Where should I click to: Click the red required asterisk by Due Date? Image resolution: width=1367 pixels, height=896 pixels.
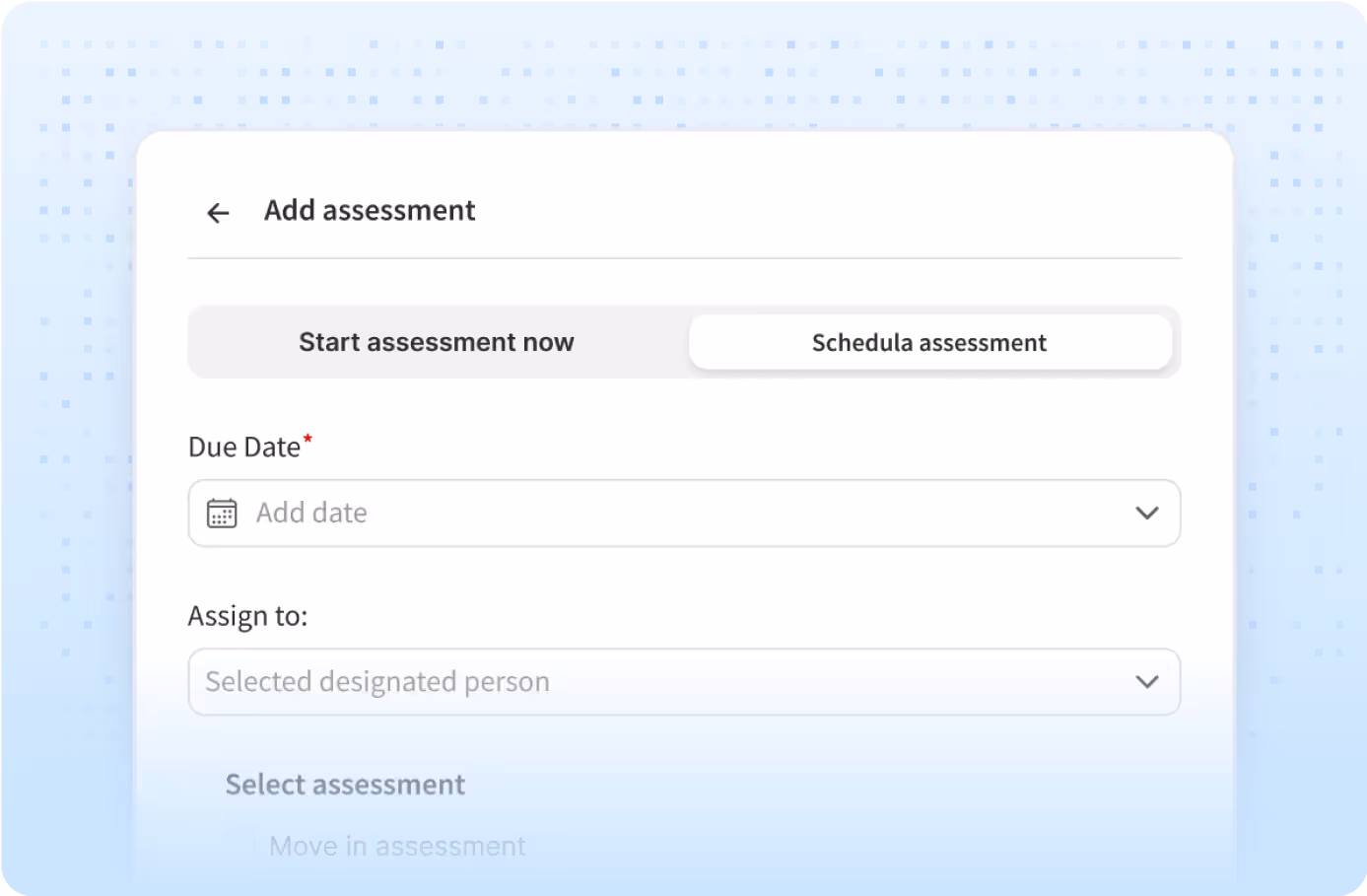(x=308, y=439)
